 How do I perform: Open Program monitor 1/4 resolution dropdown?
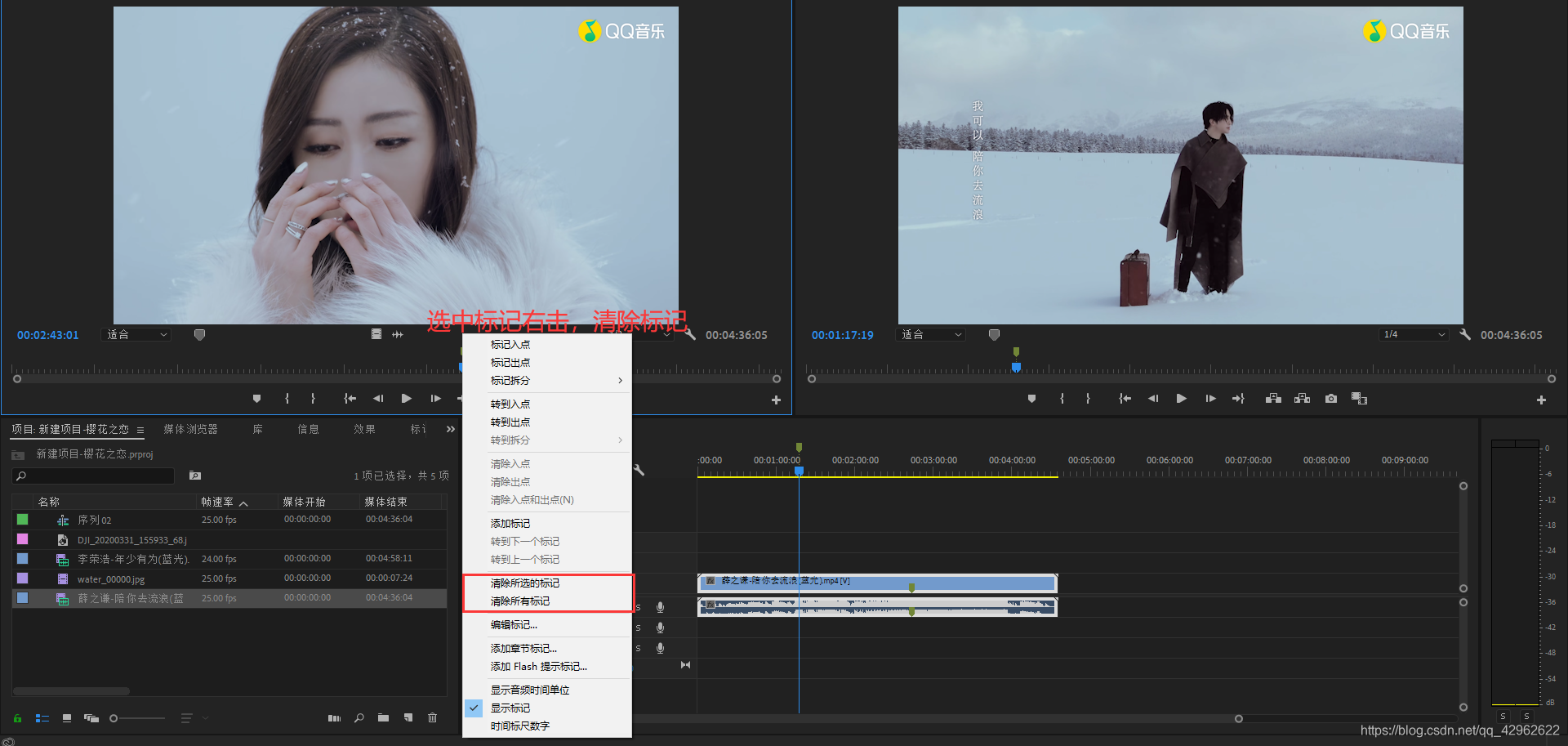[x=1414, y=334]
